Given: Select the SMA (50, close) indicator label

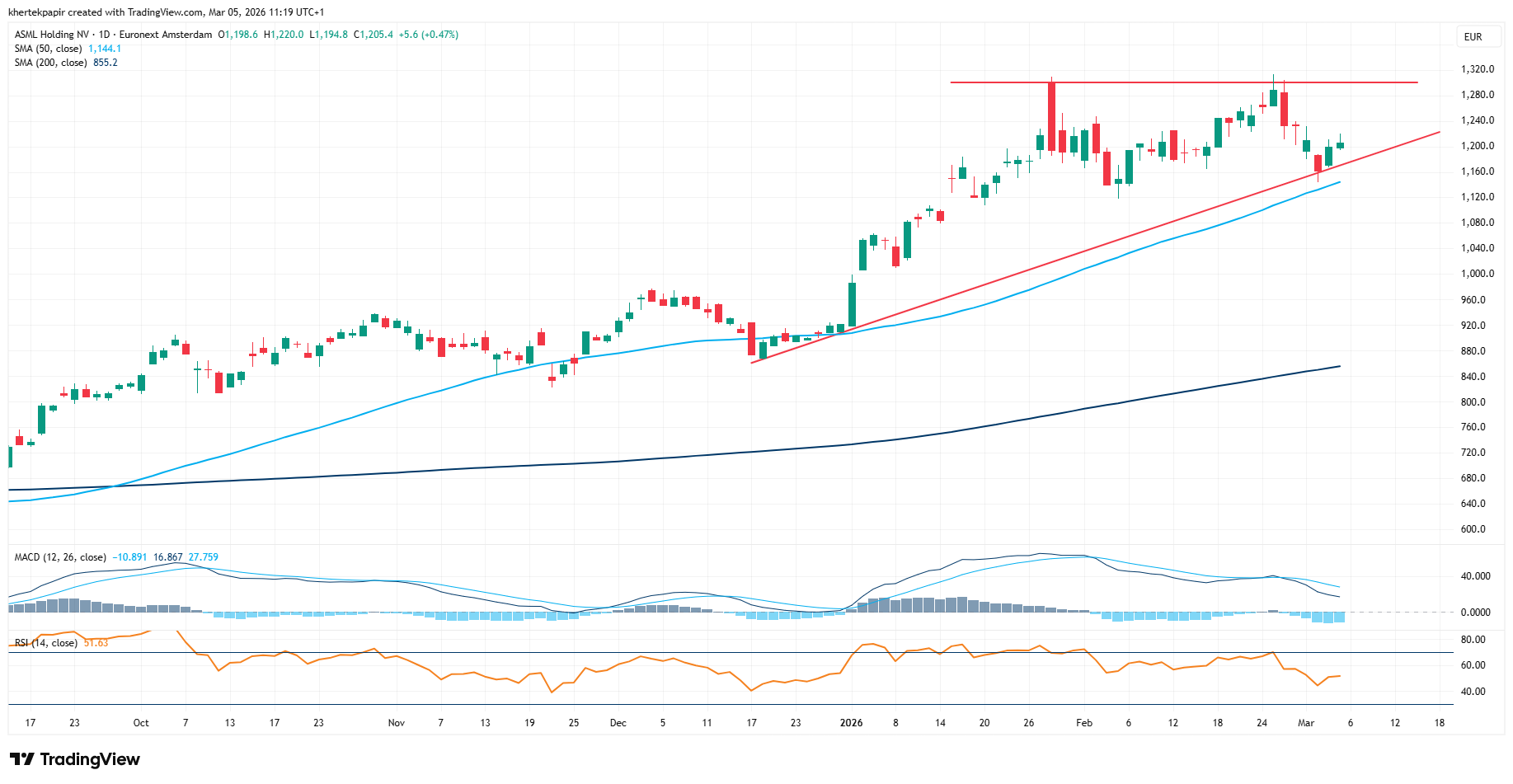Looking at the screenshot, I should pos(48,49).
